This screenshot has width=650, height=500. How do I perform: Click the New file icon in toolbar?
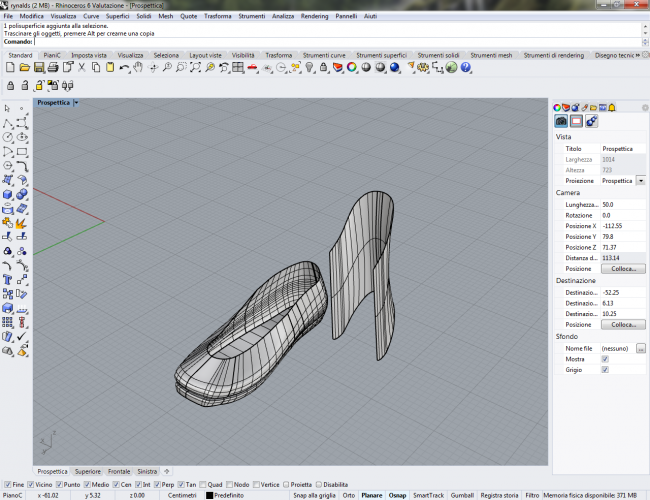coord(9,68)
